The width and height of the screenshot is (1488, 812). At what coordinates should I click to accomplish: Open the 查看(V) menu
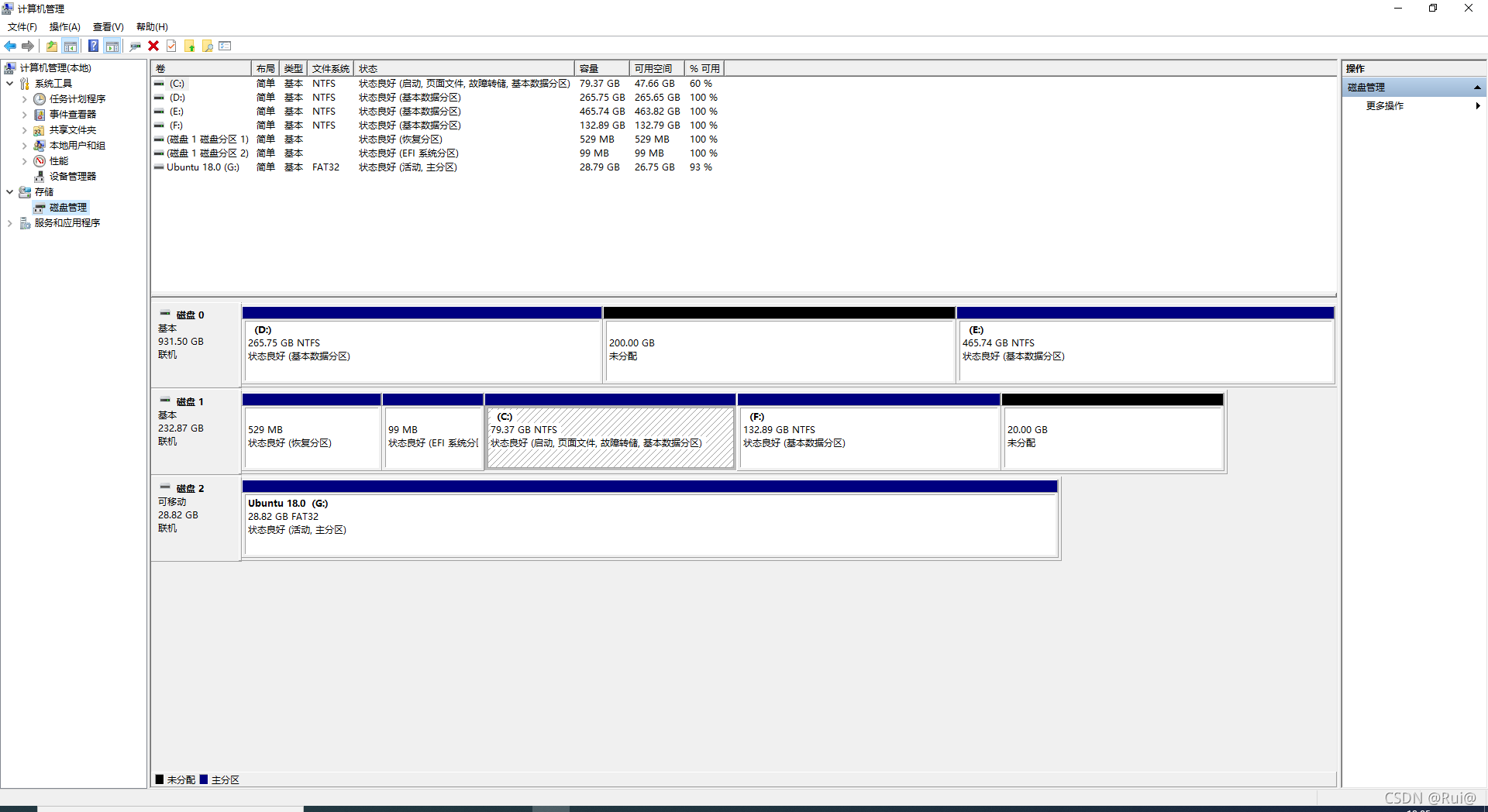[x=108, y=26]
